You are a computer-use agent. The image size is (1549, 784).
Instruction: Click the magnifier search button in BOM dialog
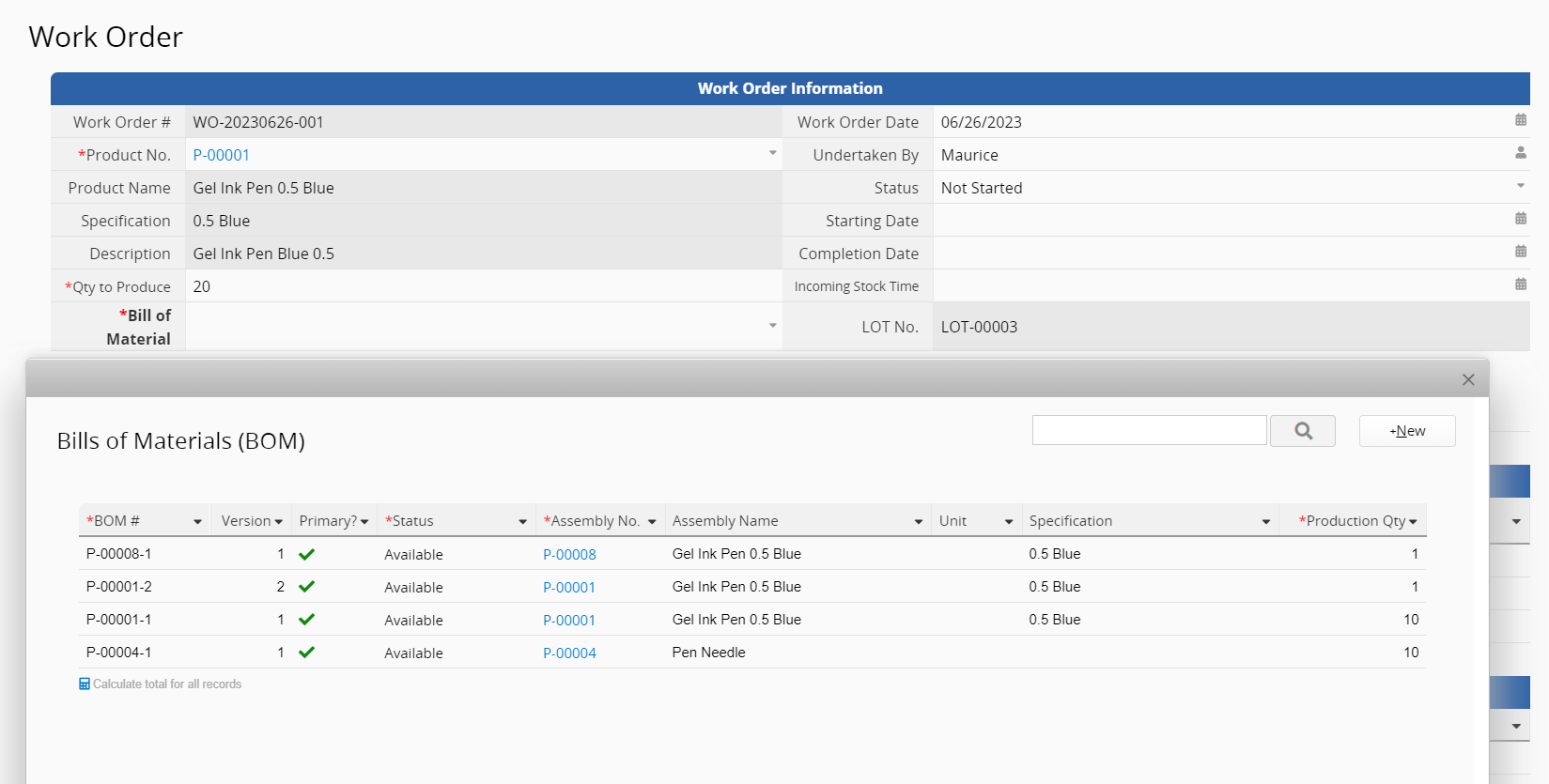click(x=1302, y=431)
